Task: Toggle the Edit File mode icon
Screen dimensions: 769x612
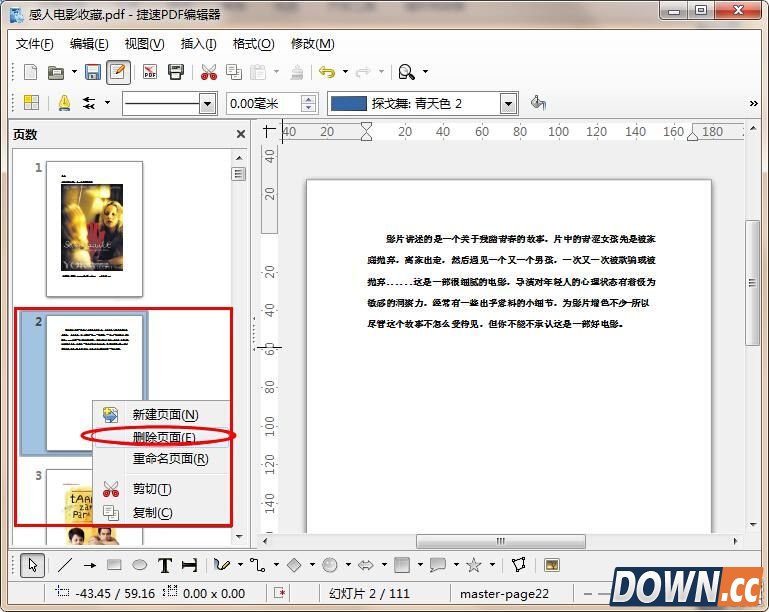Action: pos(117,72)
